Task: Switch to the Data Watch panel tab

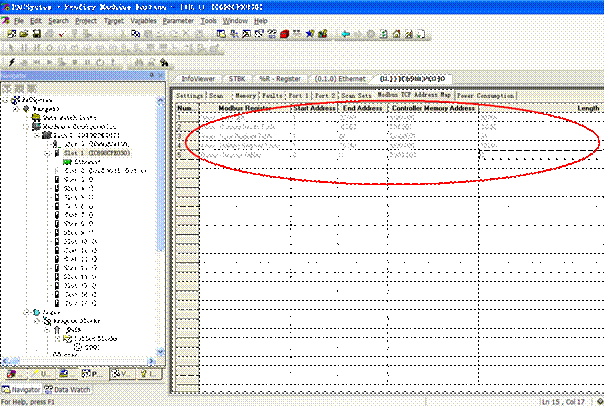Action: (x=73, y=388)
